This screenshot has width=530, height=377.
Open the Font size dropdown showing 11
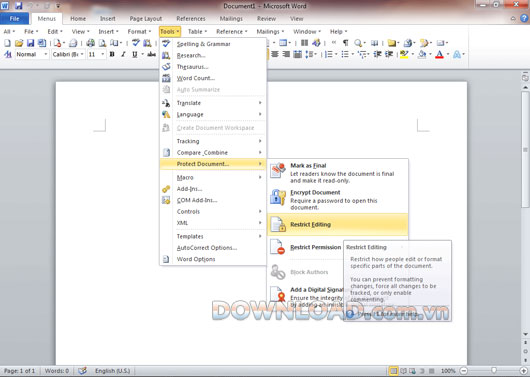(x=97, y=54)
